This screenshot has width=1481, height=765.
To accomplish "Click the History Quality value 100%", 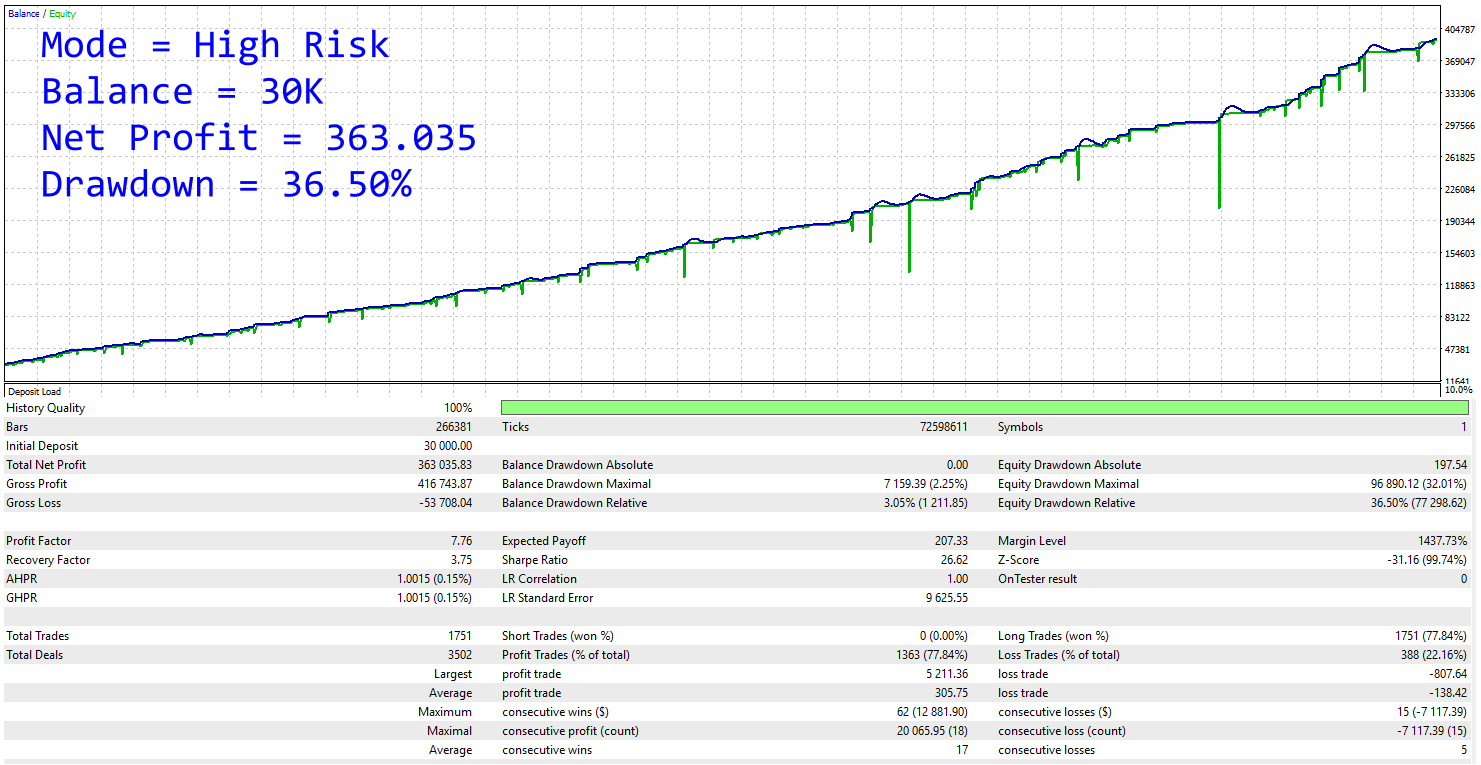I will 459,408.
